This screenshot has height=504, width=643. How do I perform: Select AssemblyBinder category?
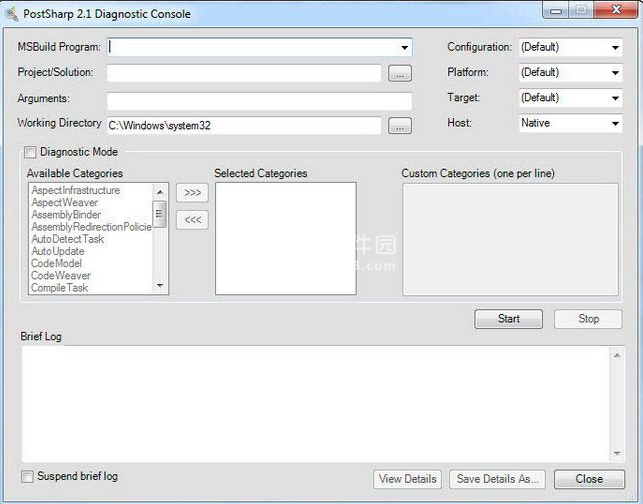(66, 214)
